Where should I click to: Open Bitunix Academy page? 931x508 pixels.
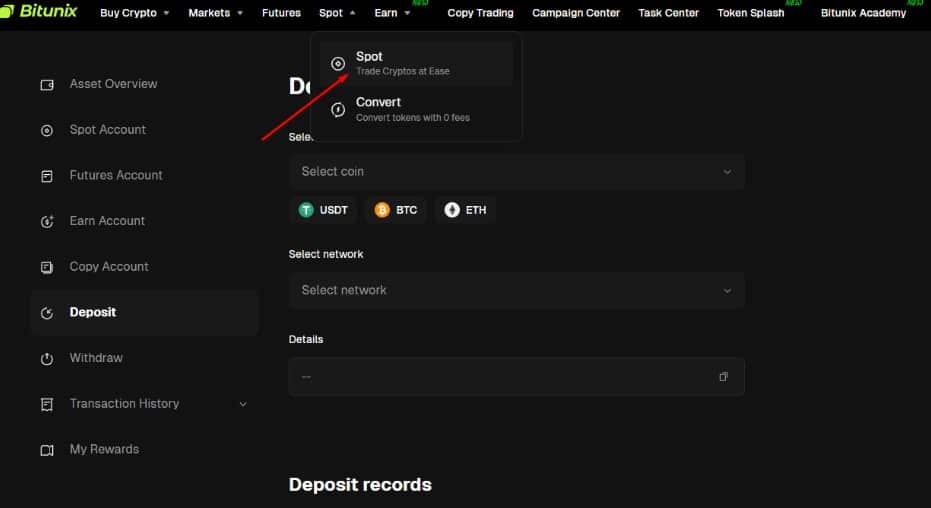tap(863, 12)
